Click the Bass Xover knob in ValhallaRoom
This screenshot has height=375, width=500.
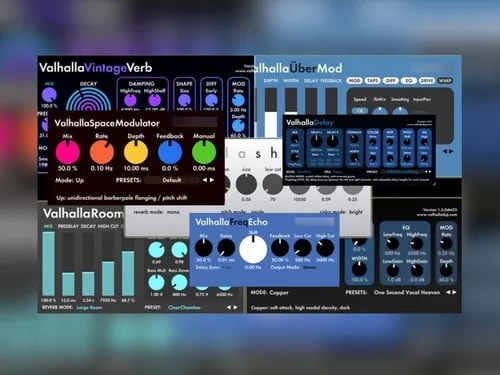(179, 283)
